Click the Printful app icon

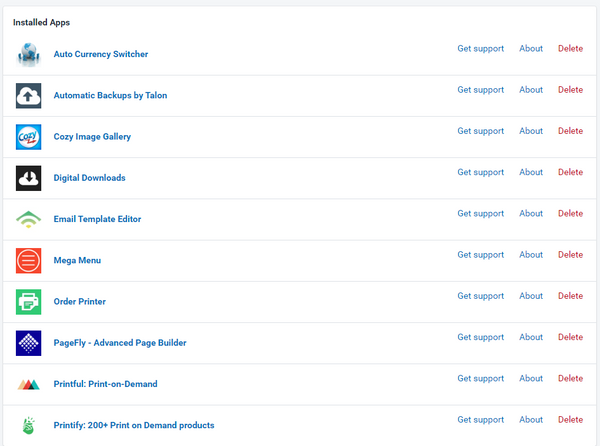click(x=28, y=384)
